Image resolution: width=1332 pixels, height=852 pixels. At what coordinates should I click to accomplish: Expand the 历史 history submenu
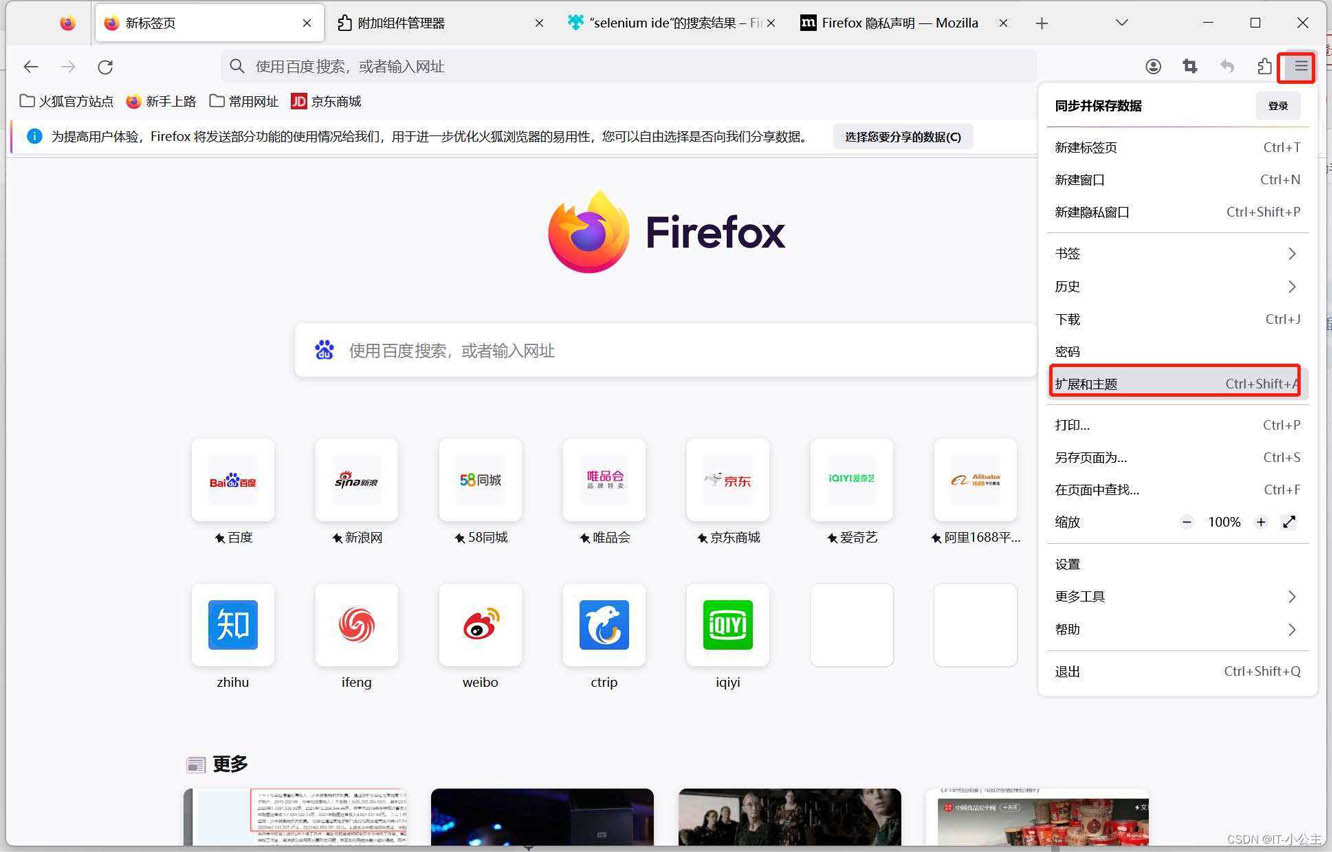pos(1177,287)
